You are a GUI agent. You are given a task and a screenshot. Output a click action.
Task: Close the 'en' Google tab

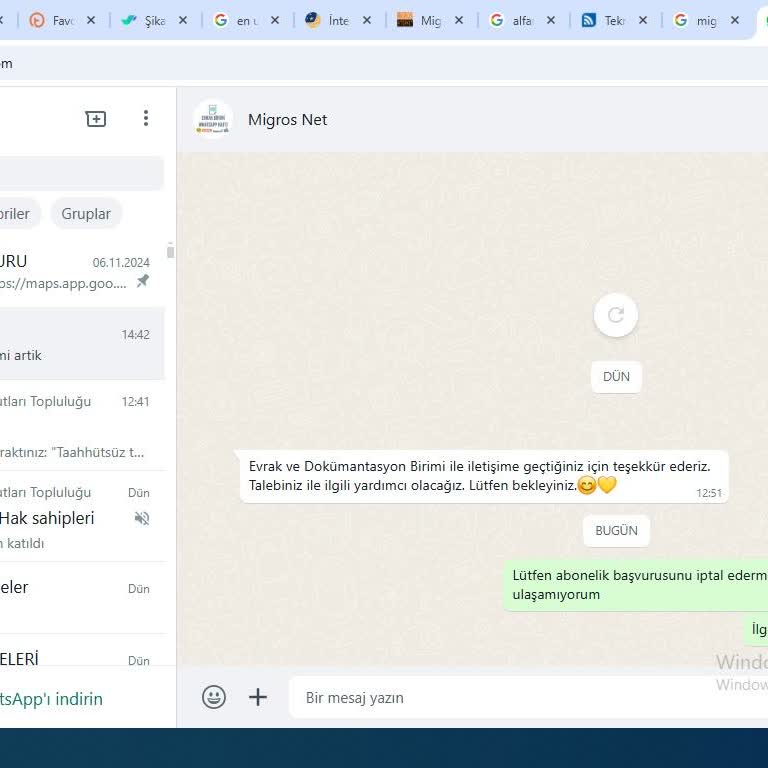[x=275, y=20]
